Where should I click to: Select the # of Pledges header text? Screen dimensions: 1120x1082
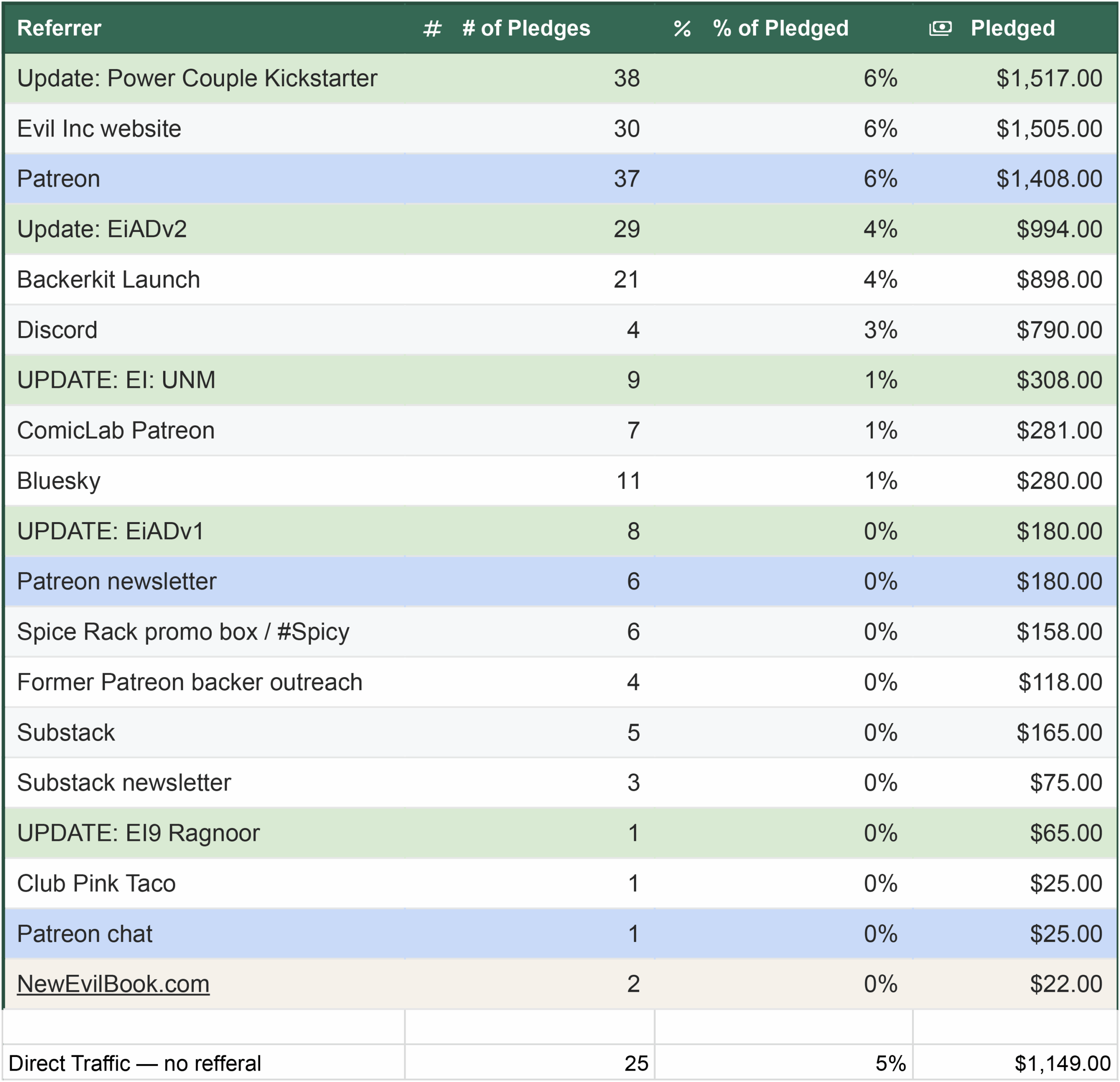pos(526,28)
